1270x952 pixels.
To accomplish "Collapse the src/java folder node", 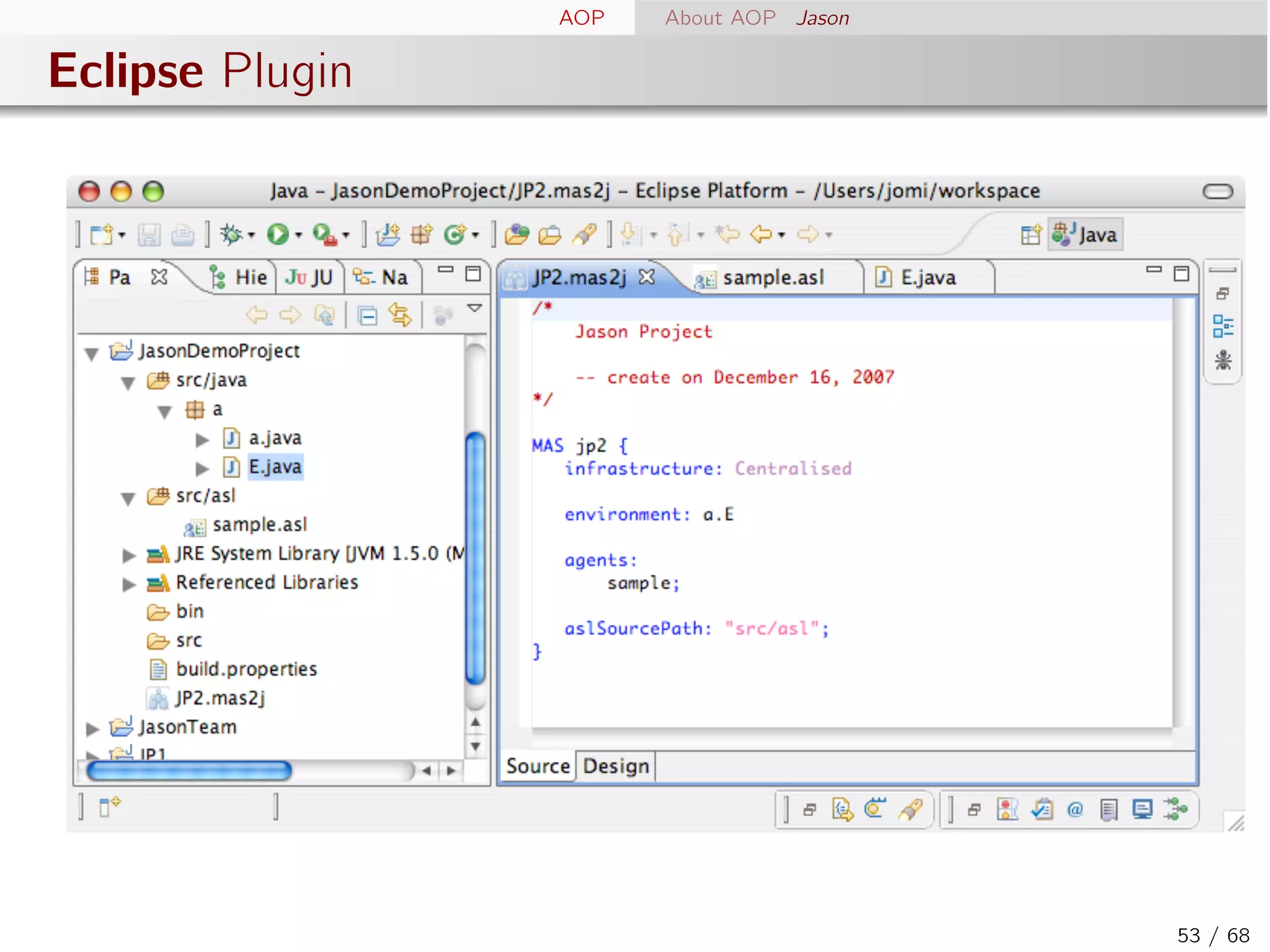I will coord(128,383).
